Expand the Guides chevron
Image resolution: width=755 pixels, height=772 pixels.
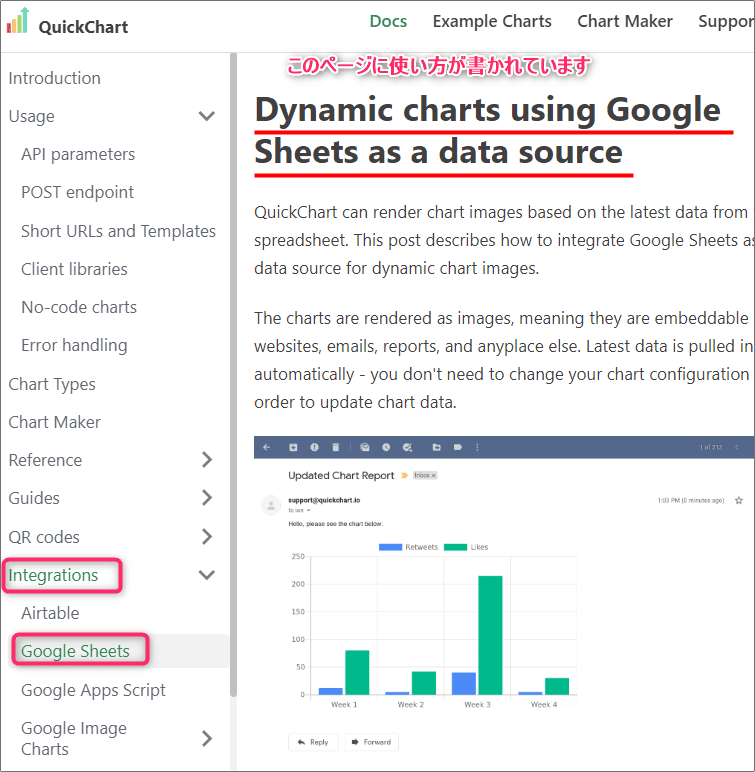(x=207, y=498)
